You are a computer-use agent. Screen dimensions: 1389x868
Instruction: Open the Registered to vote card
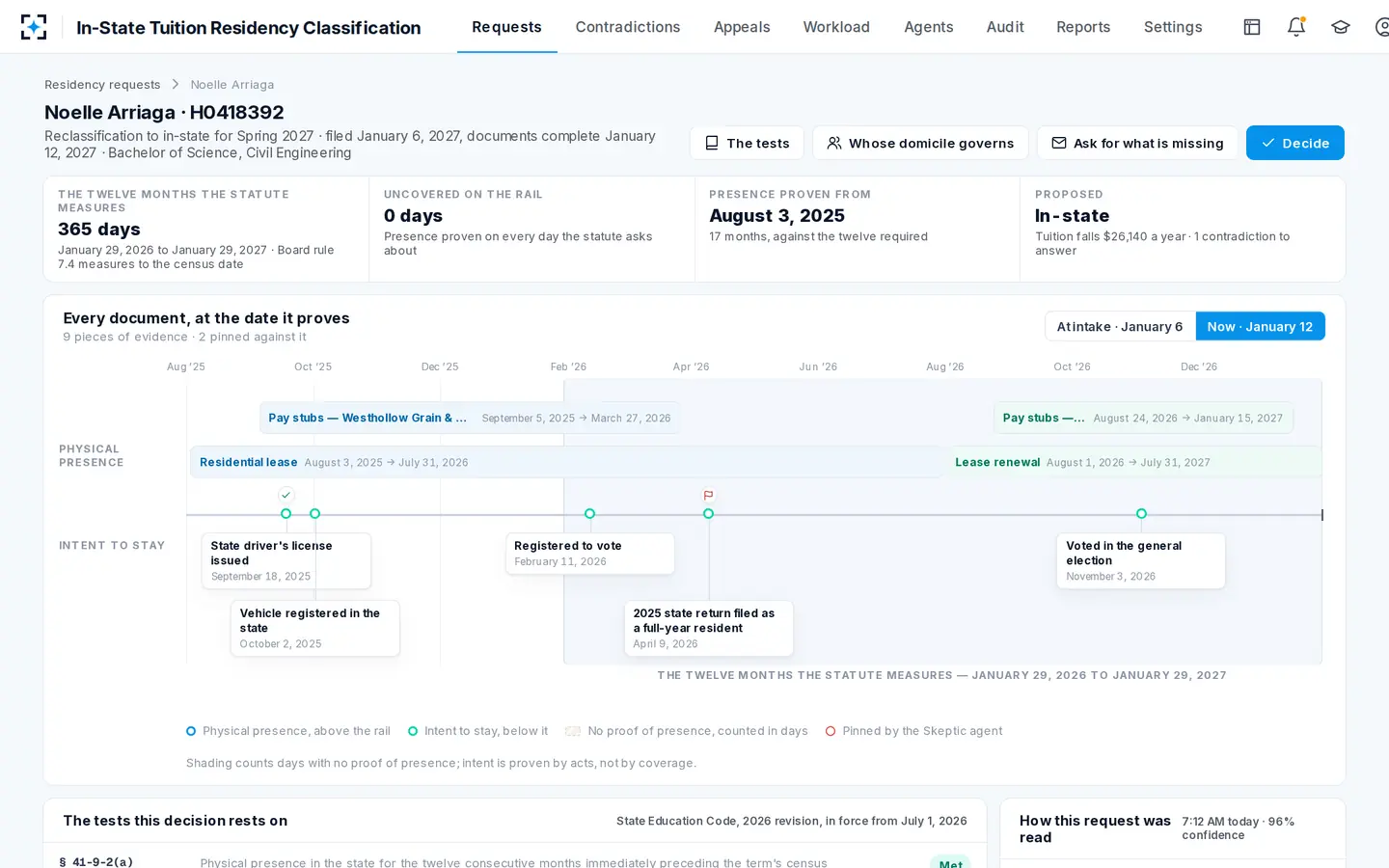tap(589, 554)
